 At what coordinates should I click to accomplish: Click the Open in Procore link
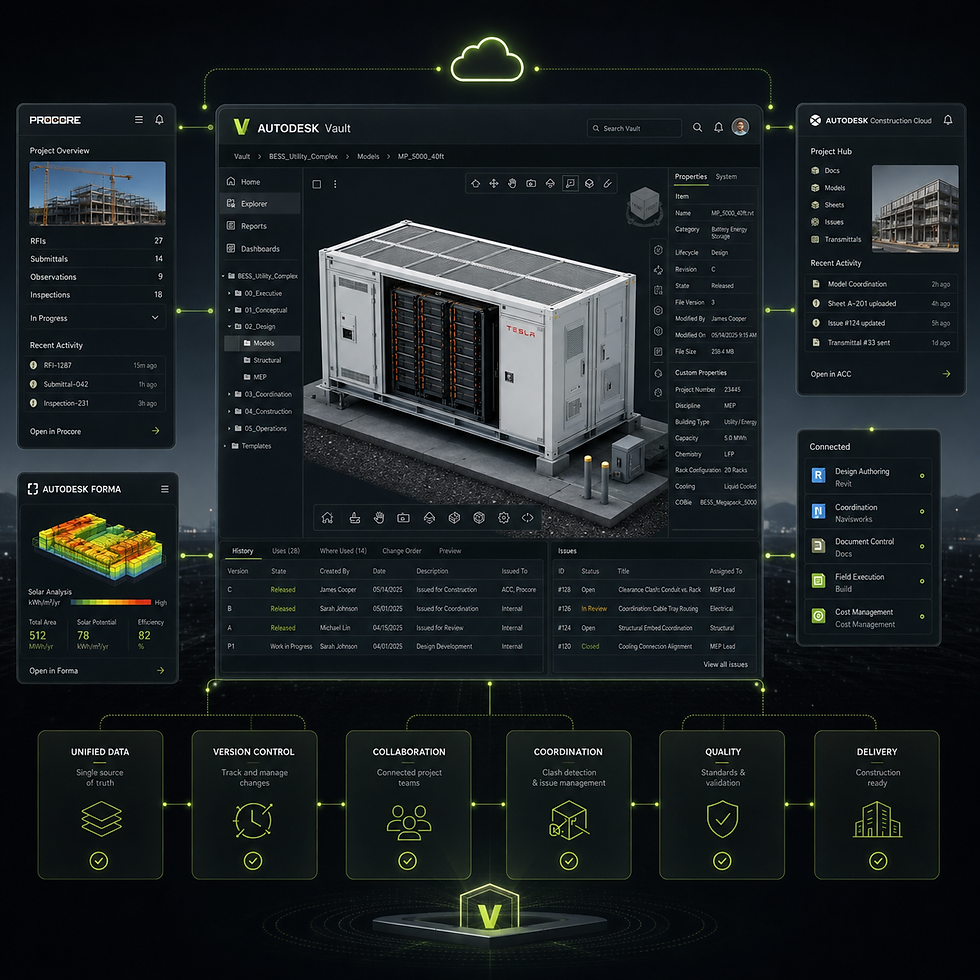tap(95, 431)
